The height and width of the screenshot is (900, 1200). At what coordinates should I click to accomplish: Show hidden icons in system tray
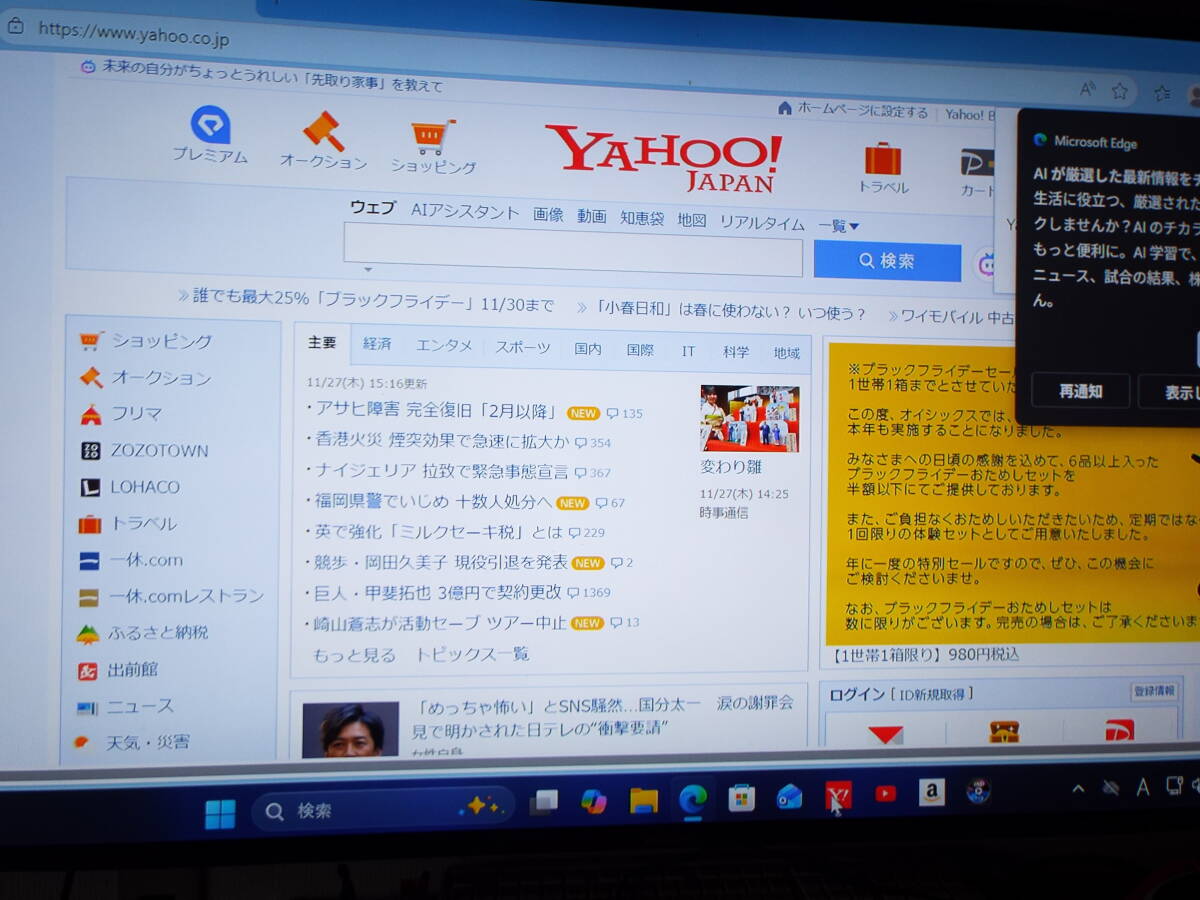pyautogui.click(x=1078, y=789)
